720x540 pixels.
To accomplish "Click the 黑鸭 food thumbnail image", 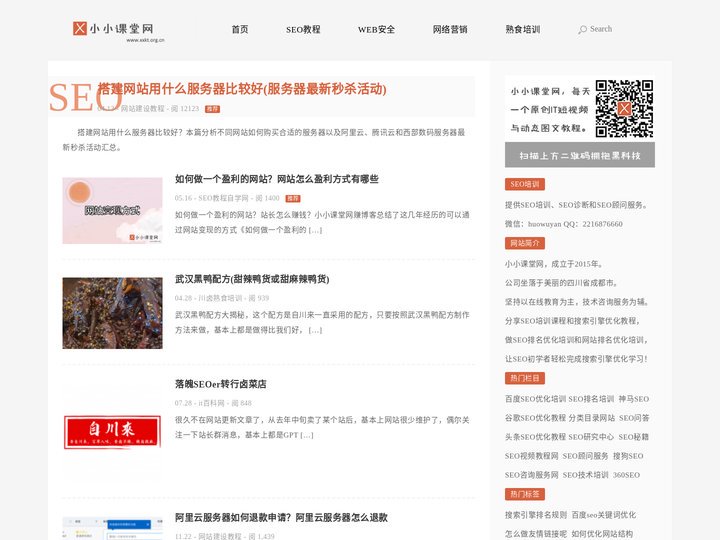I will coord(112,313).
